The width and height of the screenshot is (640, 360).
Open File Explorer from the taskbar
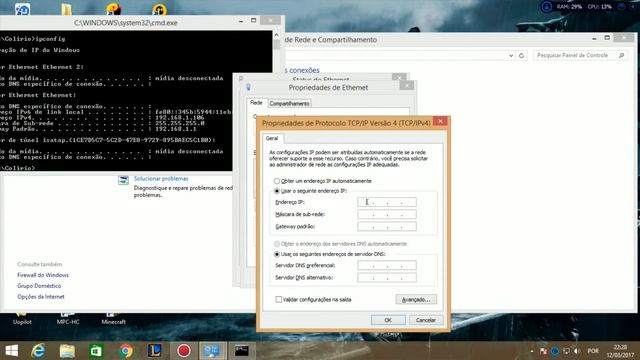click(x=67, y=351)
